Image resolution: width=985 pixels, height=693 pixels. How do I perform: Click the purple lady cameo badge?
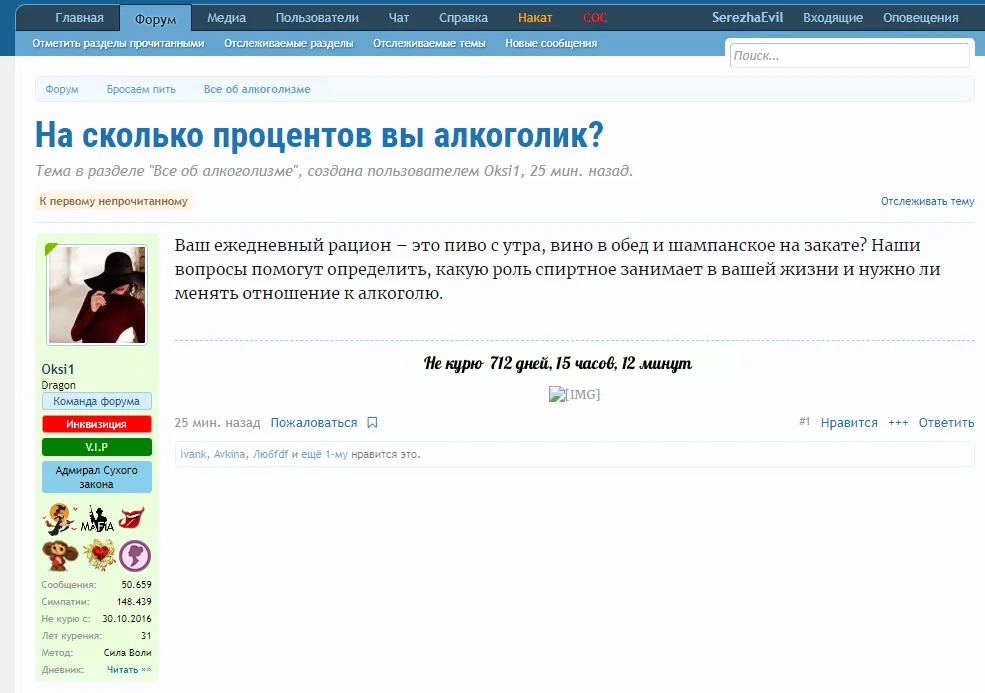click(x=132, y=555)
